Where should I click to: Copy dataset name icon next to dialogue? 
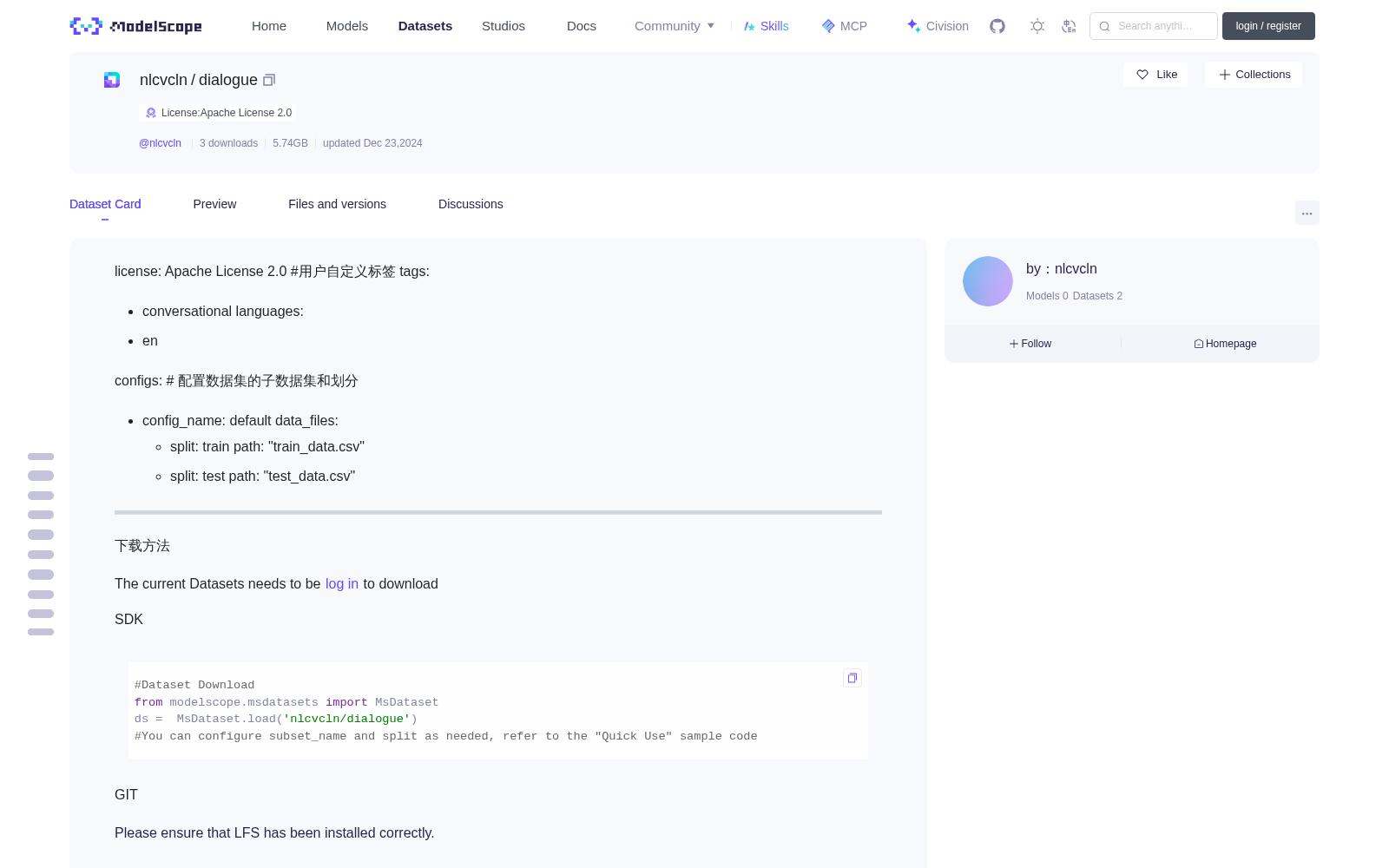(x=269, y=80)
